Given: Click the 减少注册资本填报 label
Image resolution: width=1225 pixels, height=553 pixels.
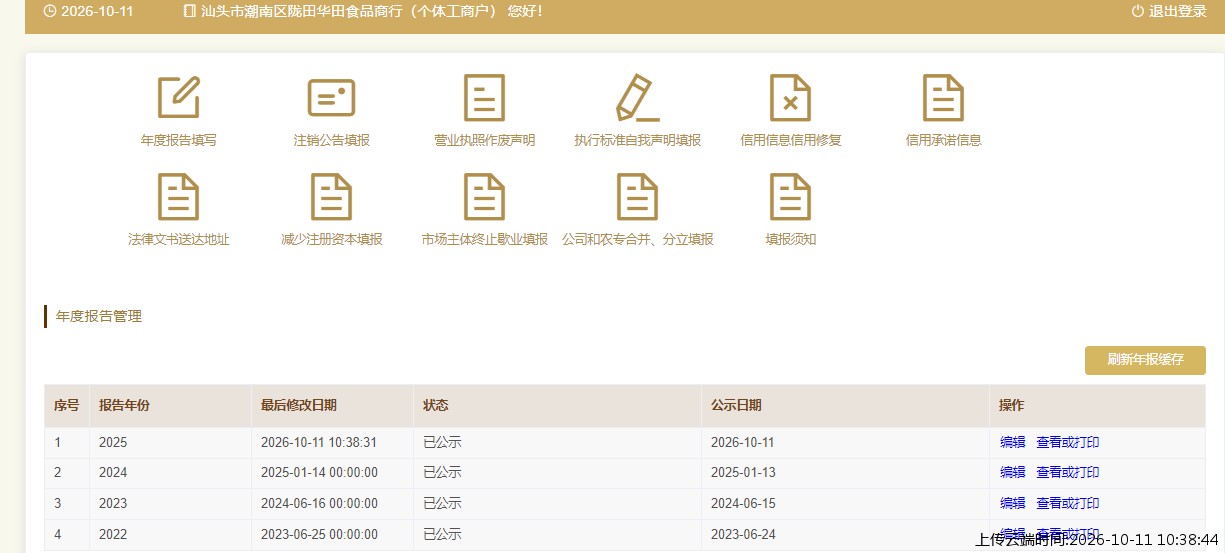Looking at the screenshot, I should pos(332,240).
